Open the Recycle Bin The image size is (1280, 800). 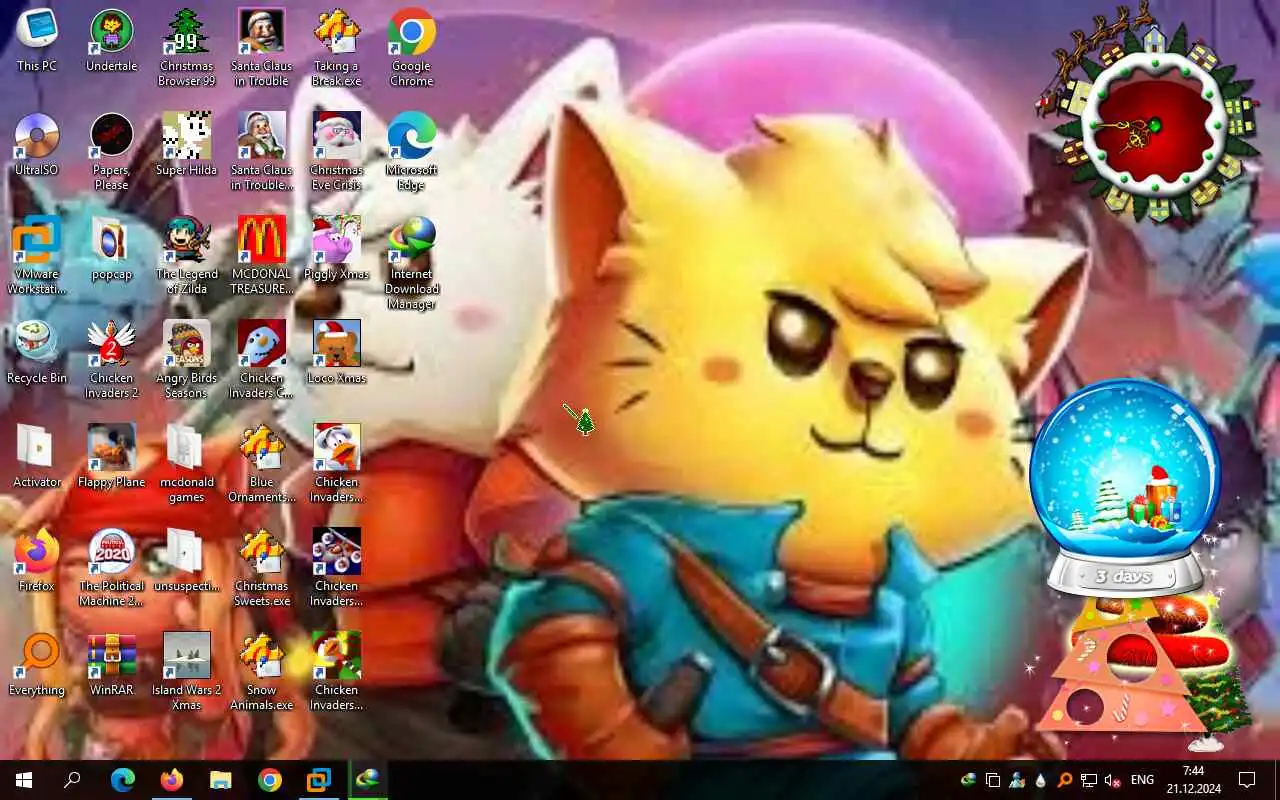37,353
